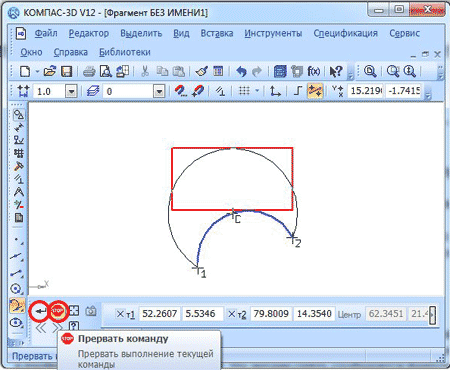Cut selection with the scissors icon
The height and width of the screenshot is (370, 450).
click(x=145, y=71)
